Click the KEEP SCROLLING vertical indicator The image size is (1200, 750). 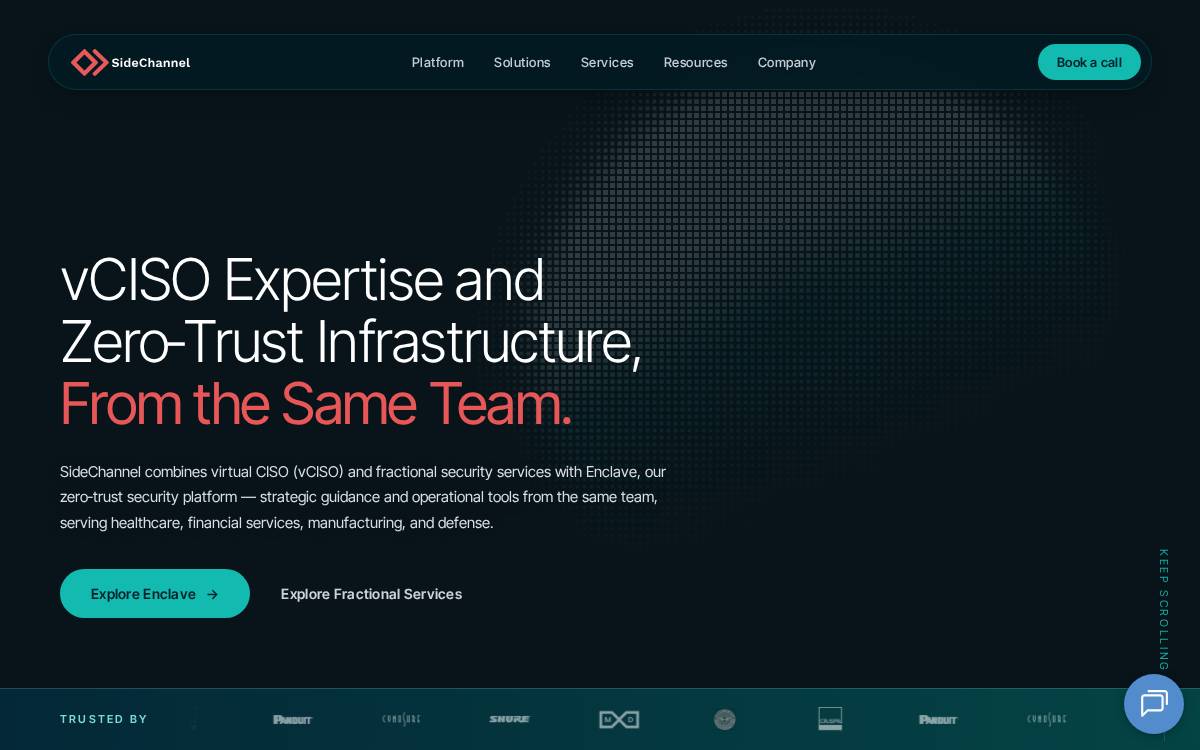(1163, 609)
